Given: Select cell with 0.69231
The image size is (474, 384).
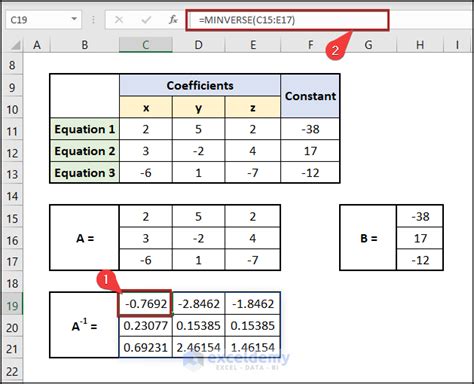Looking at the screenshot, I should coord(146,347).
